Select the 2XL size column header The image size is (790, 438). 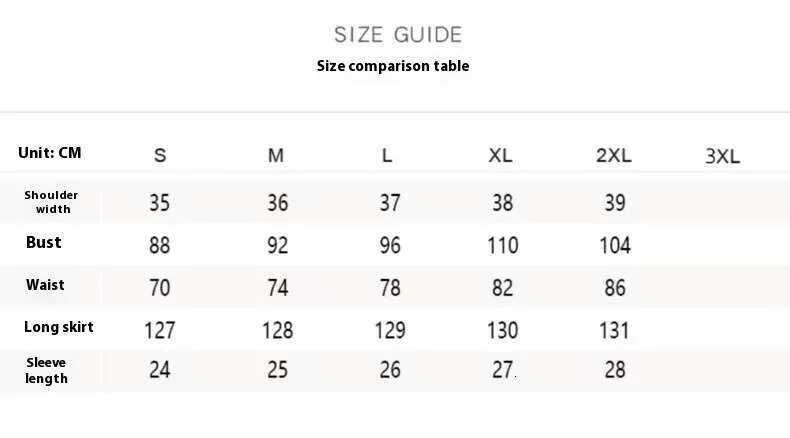(614, 155)
